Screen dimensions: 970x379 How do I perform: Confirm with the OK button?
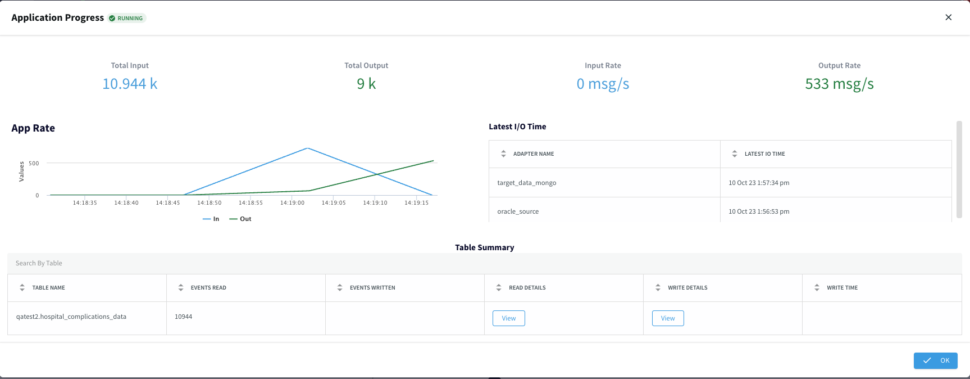point(935,360)
